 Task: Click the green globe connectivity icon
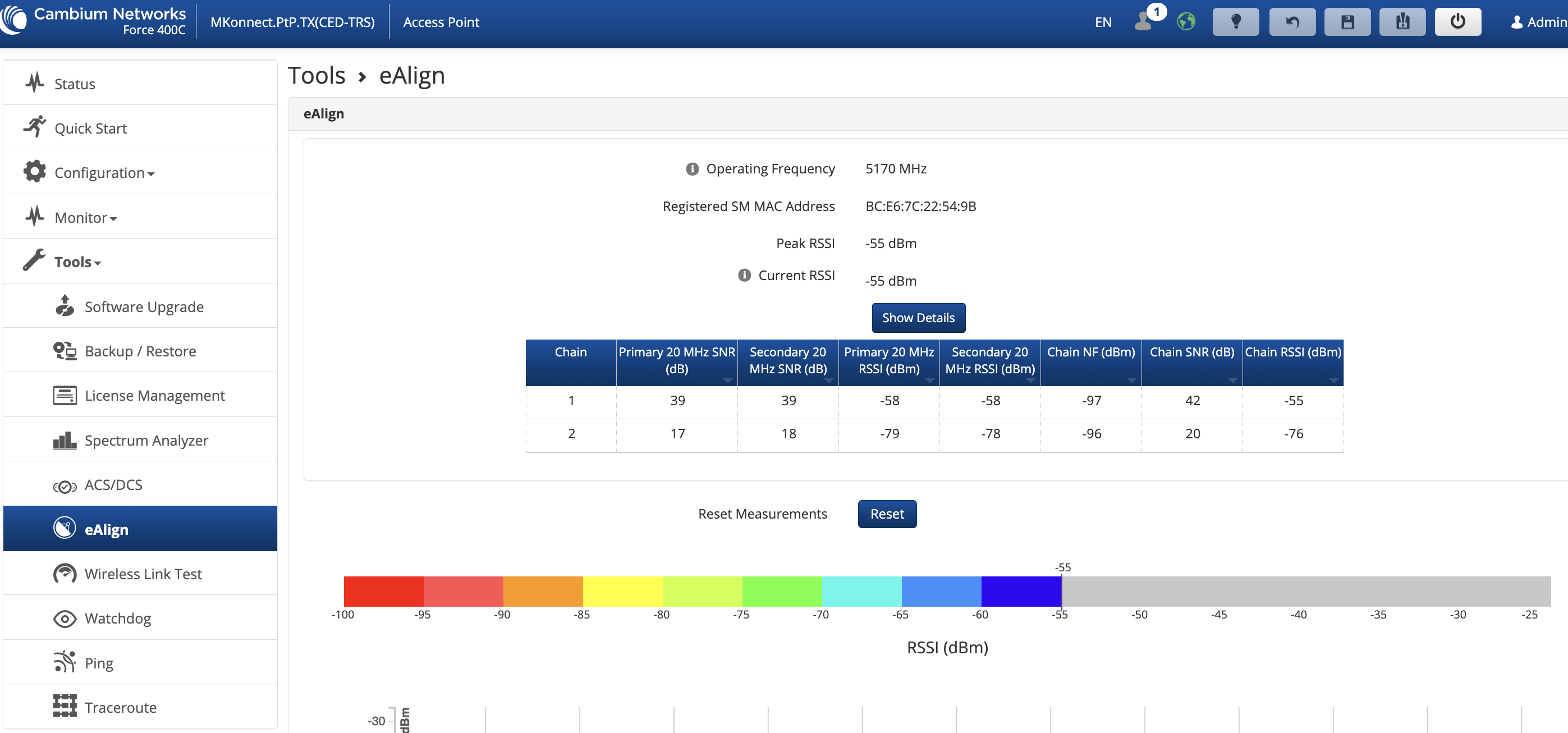point(1186,22)
